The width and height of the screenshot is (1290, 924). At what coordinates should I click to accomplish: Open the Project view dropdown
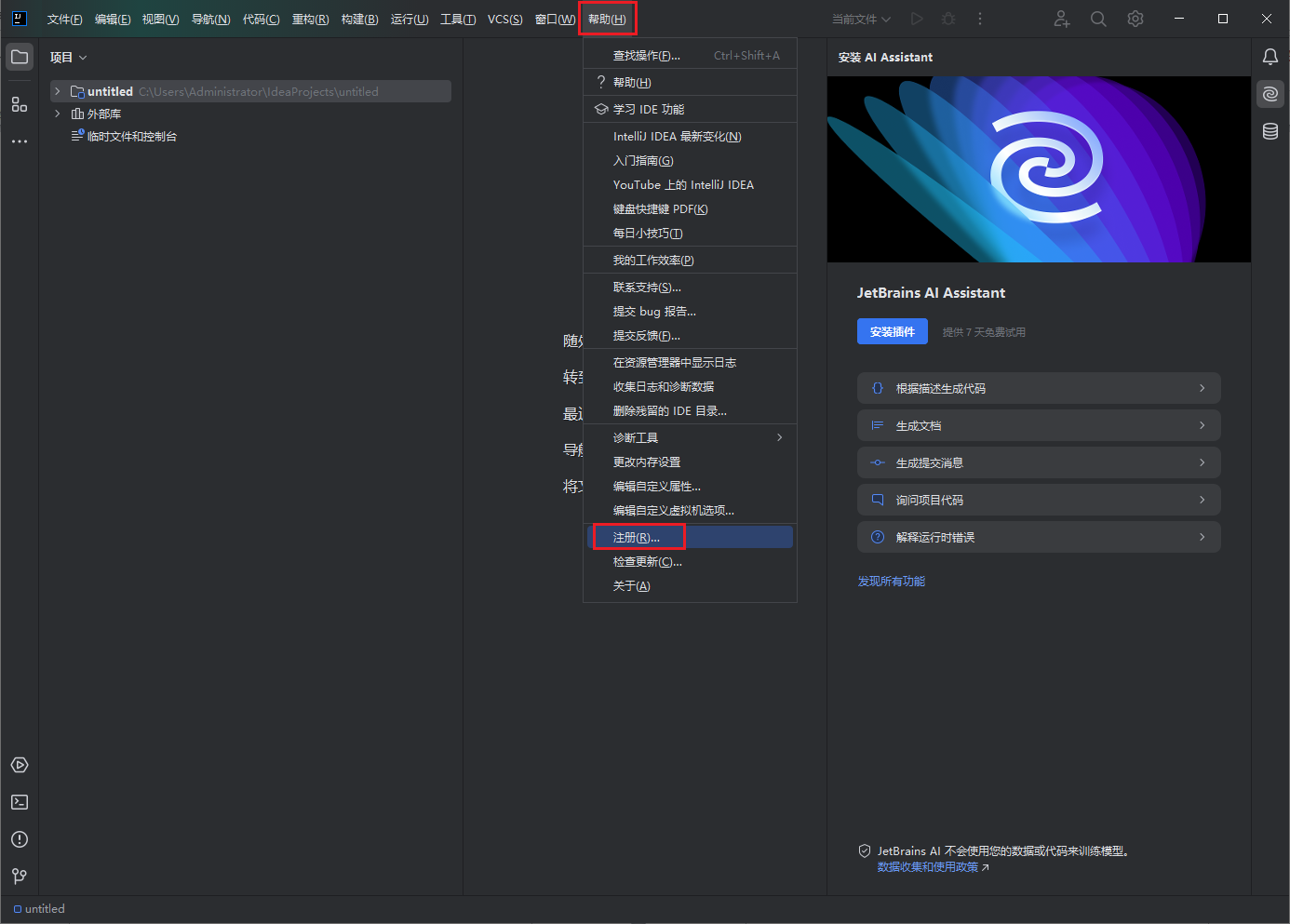69,57
